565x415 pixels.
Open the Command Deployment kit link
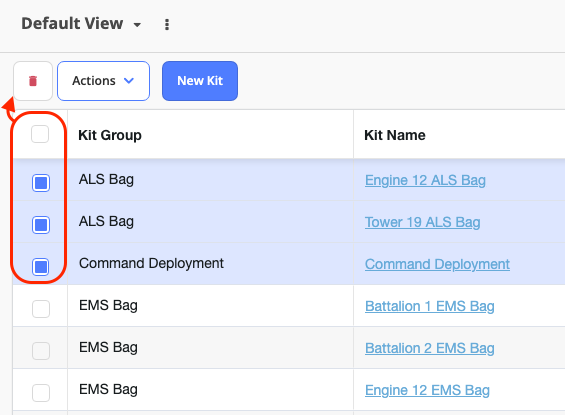click(437, 264)
